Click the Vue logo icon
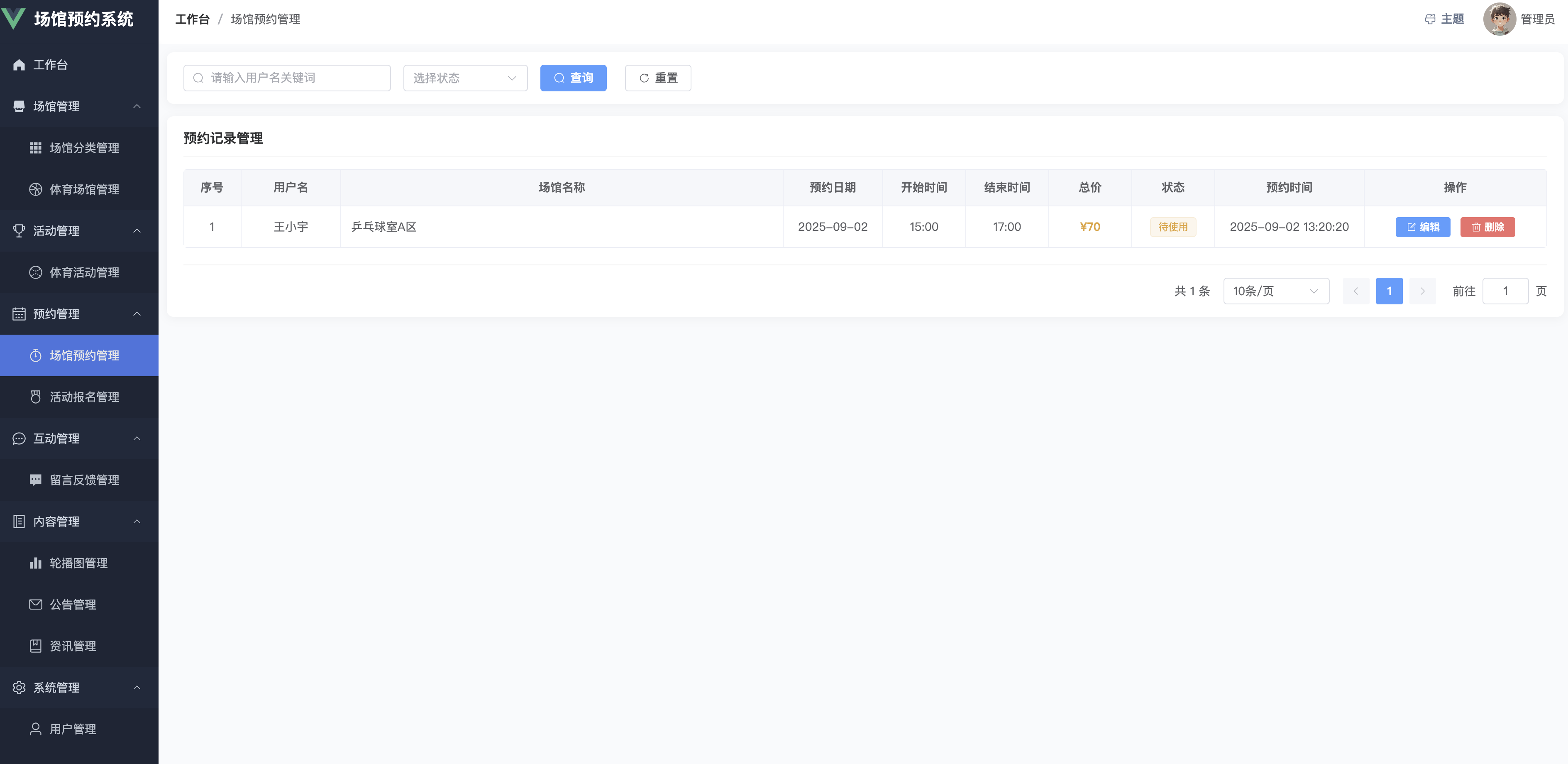 tap(13, 18)
